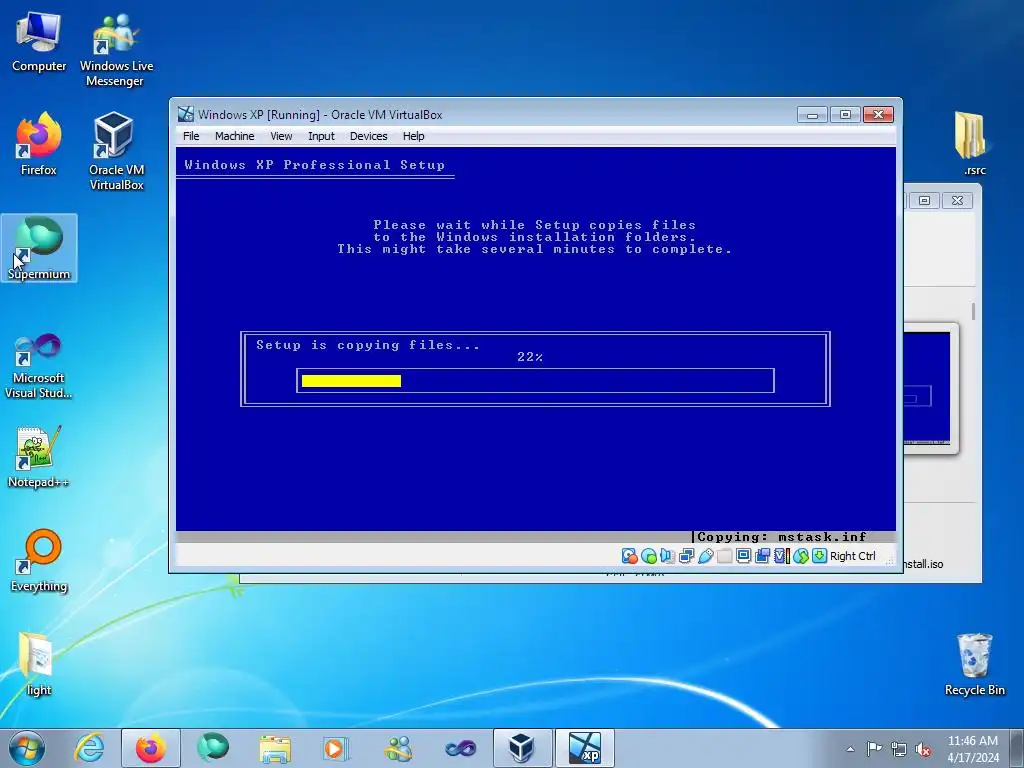Screen dimensions: 1024x768
Task: Open the Input menu
Action: tap(321, 136)
